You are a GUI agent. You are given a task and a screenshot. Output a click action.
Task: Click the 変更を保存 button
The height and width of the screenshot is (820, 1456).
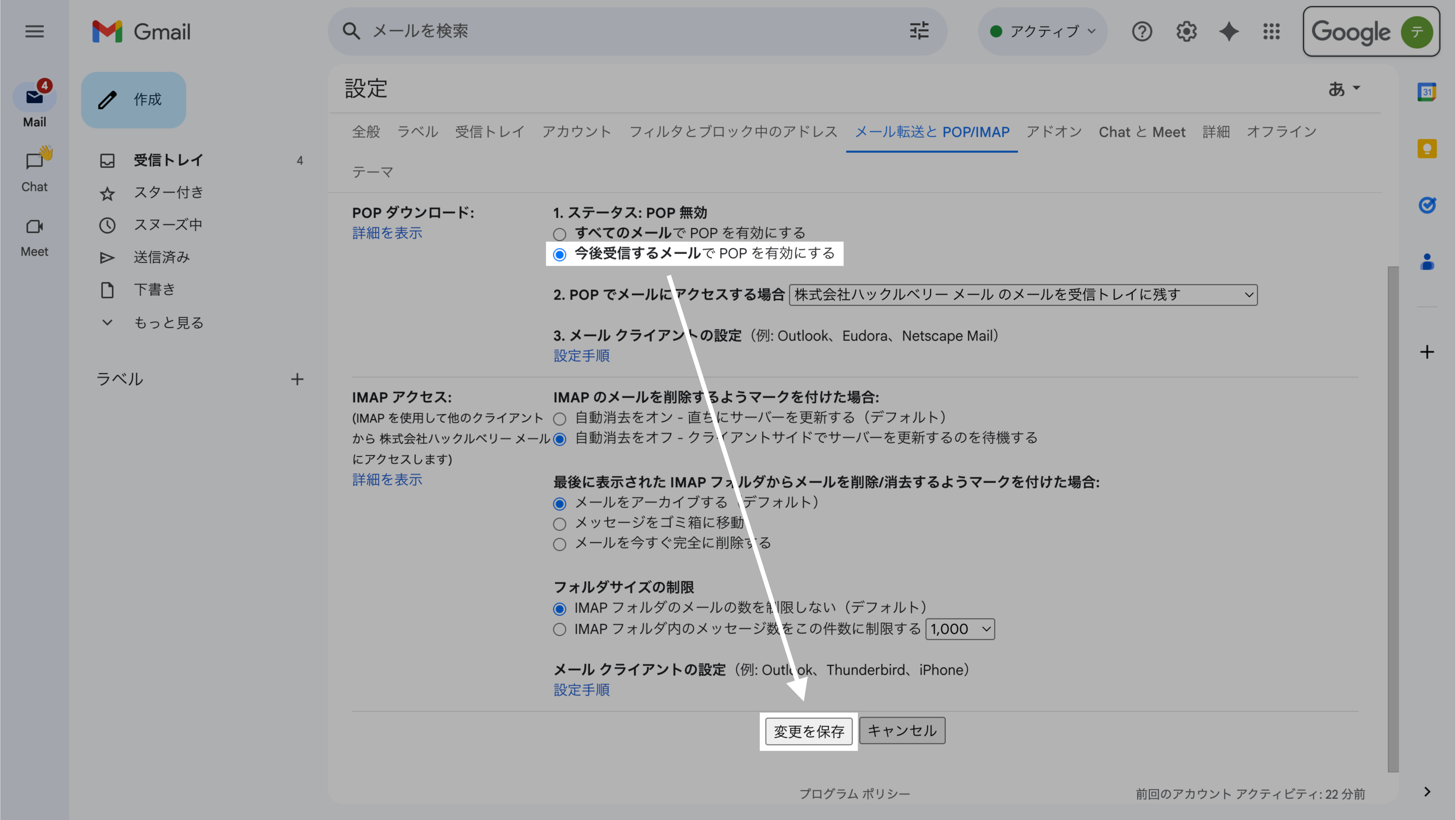tap(809, 732)
